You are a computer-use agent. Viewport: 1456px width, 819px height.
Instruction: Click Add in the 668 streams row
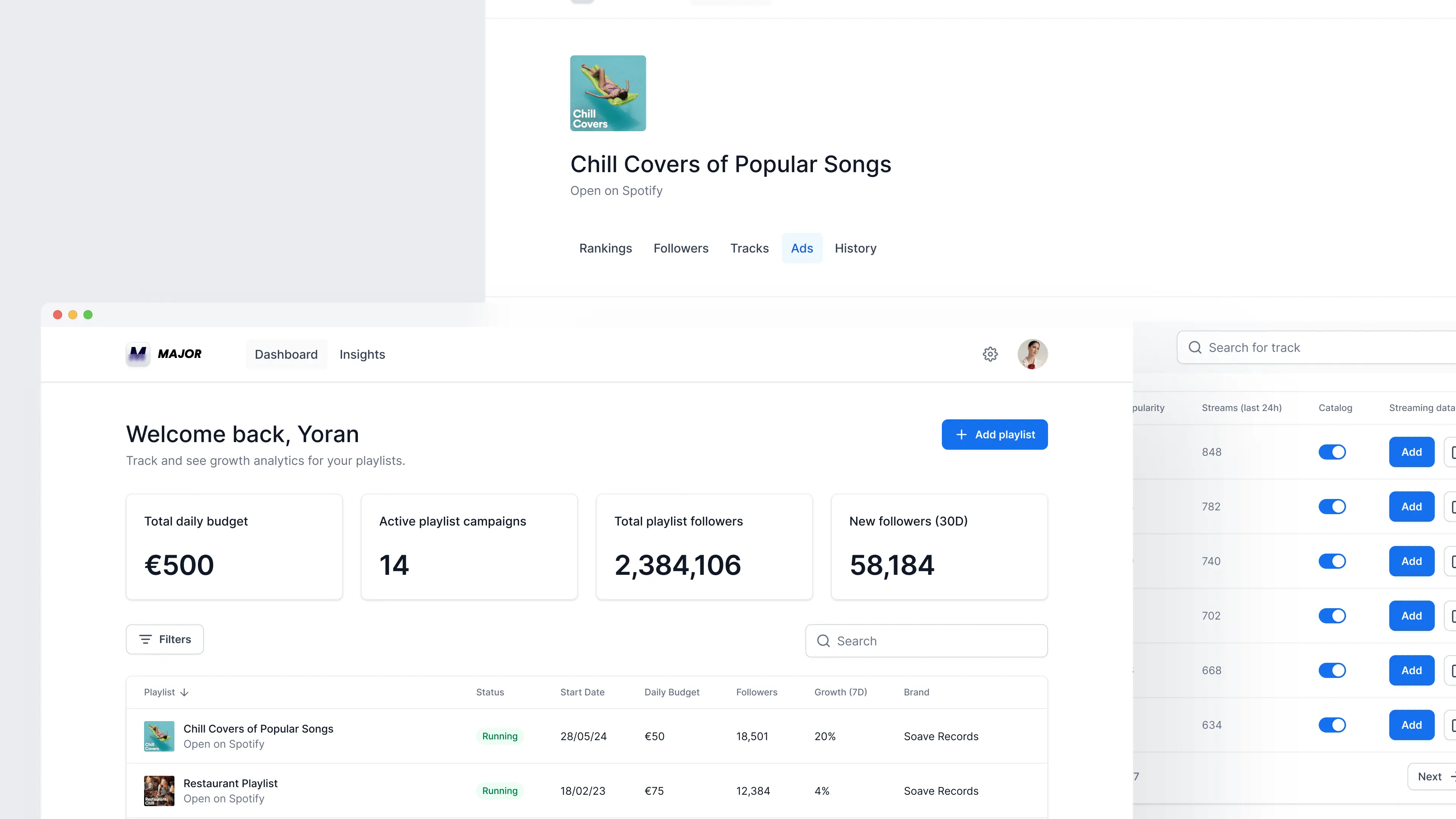tap(1412, 670)
